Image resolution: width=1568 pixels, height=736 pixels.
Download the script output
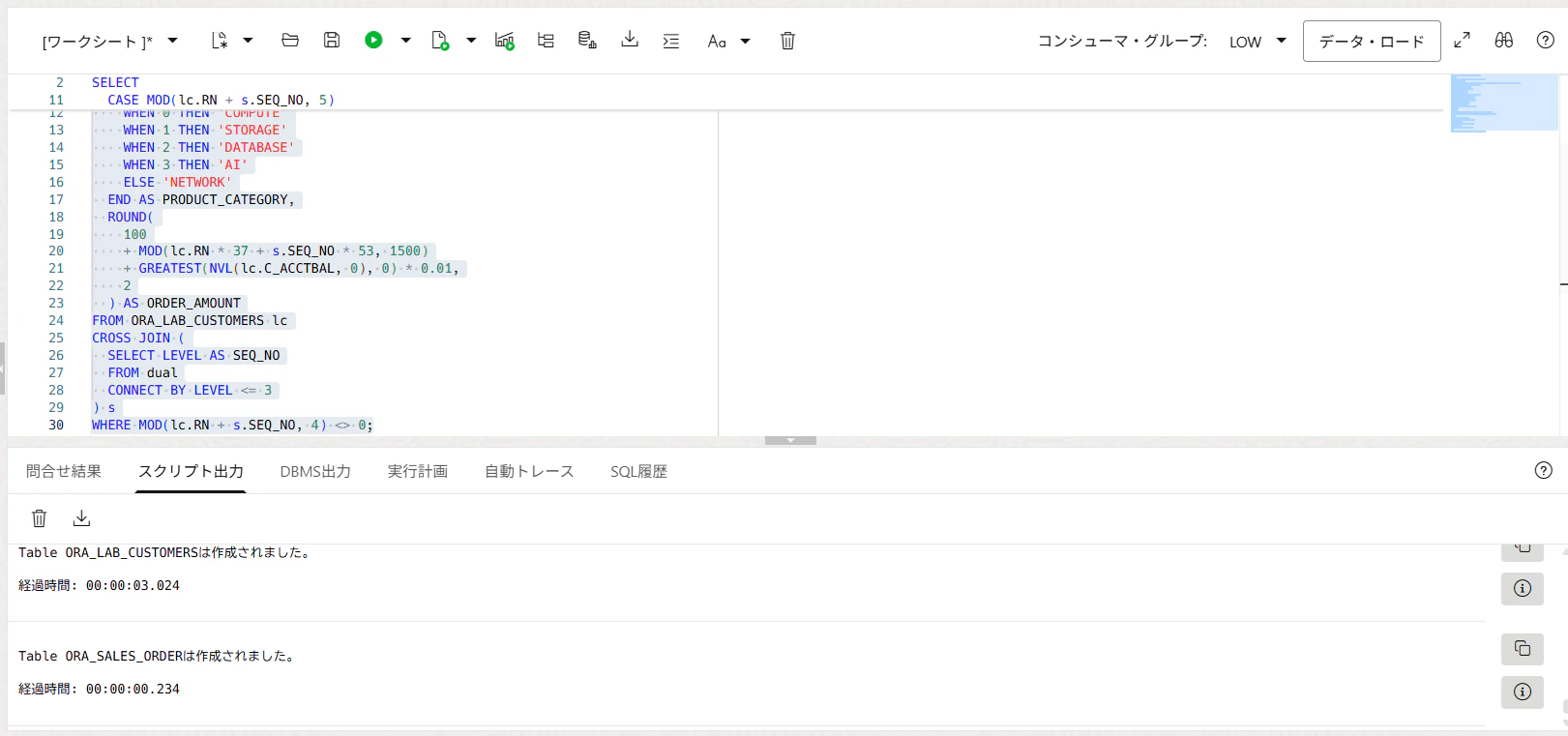point(82,518)
